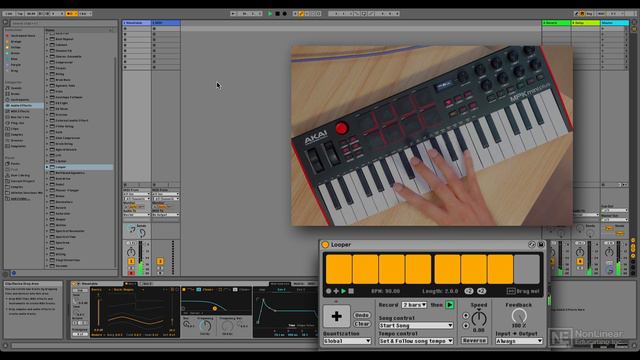The width and height of the screenshot is (640, 360).
Task: Open Song control Start Song dropdown
Action: click(416, 325)
